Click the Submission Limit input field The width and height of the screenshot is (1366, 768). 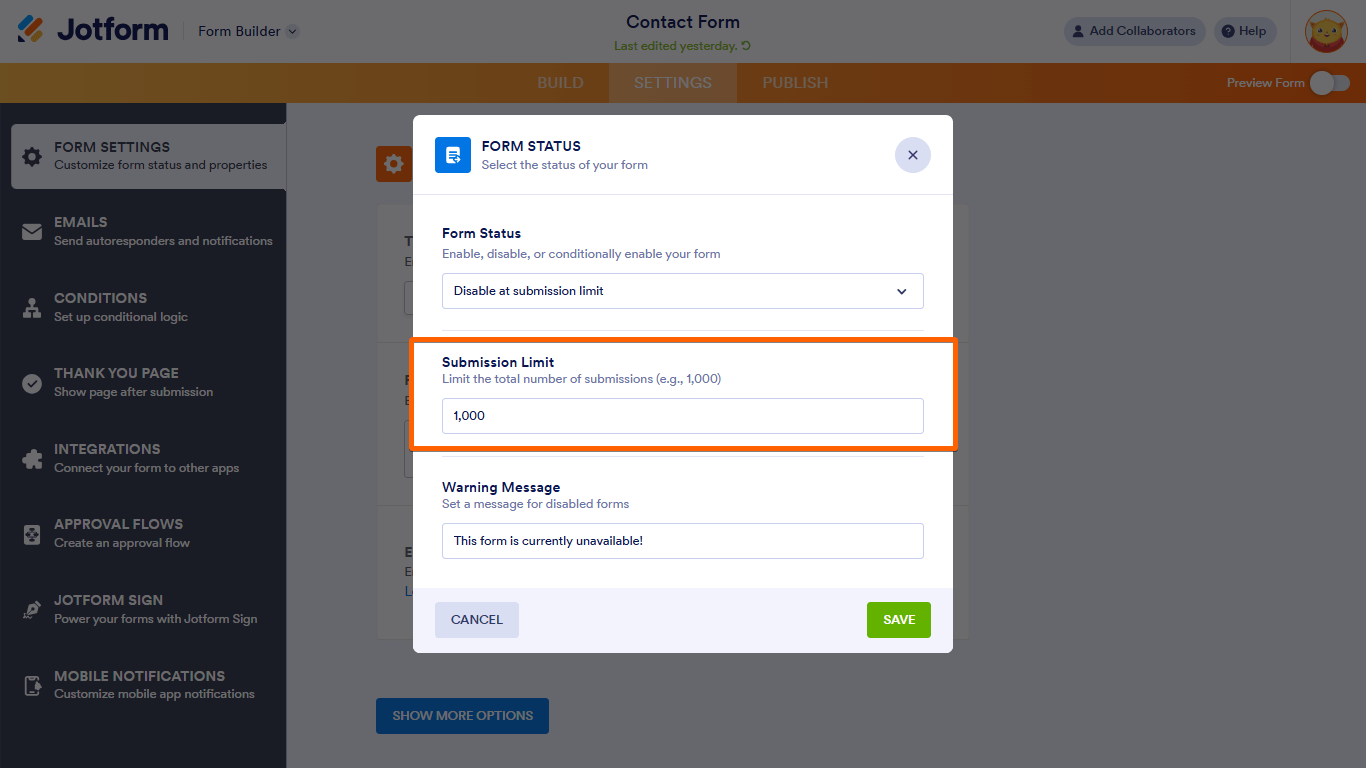(682, 416)
